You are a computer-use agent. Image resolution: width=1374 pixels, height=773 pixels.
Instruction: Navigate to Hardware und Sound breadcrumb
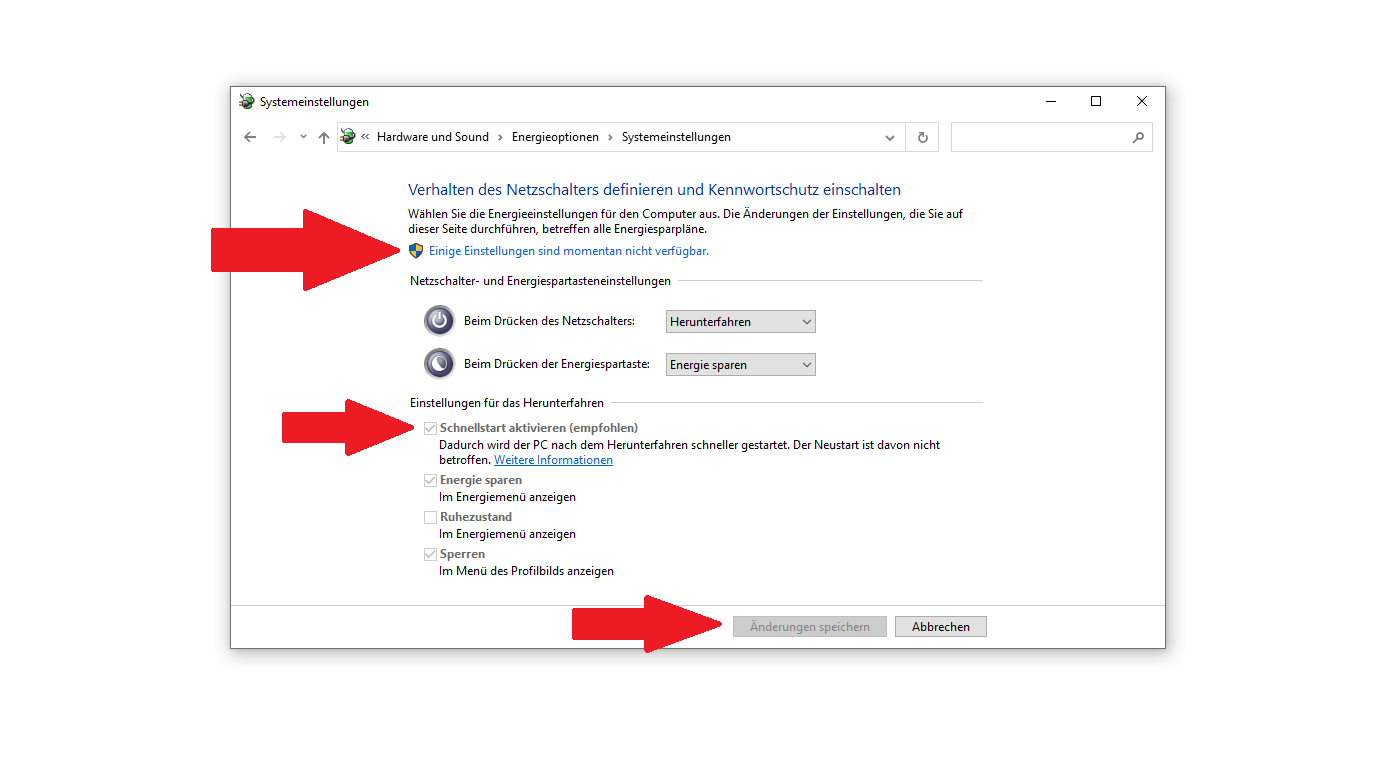pyautogui.click(x=433, y=137)
